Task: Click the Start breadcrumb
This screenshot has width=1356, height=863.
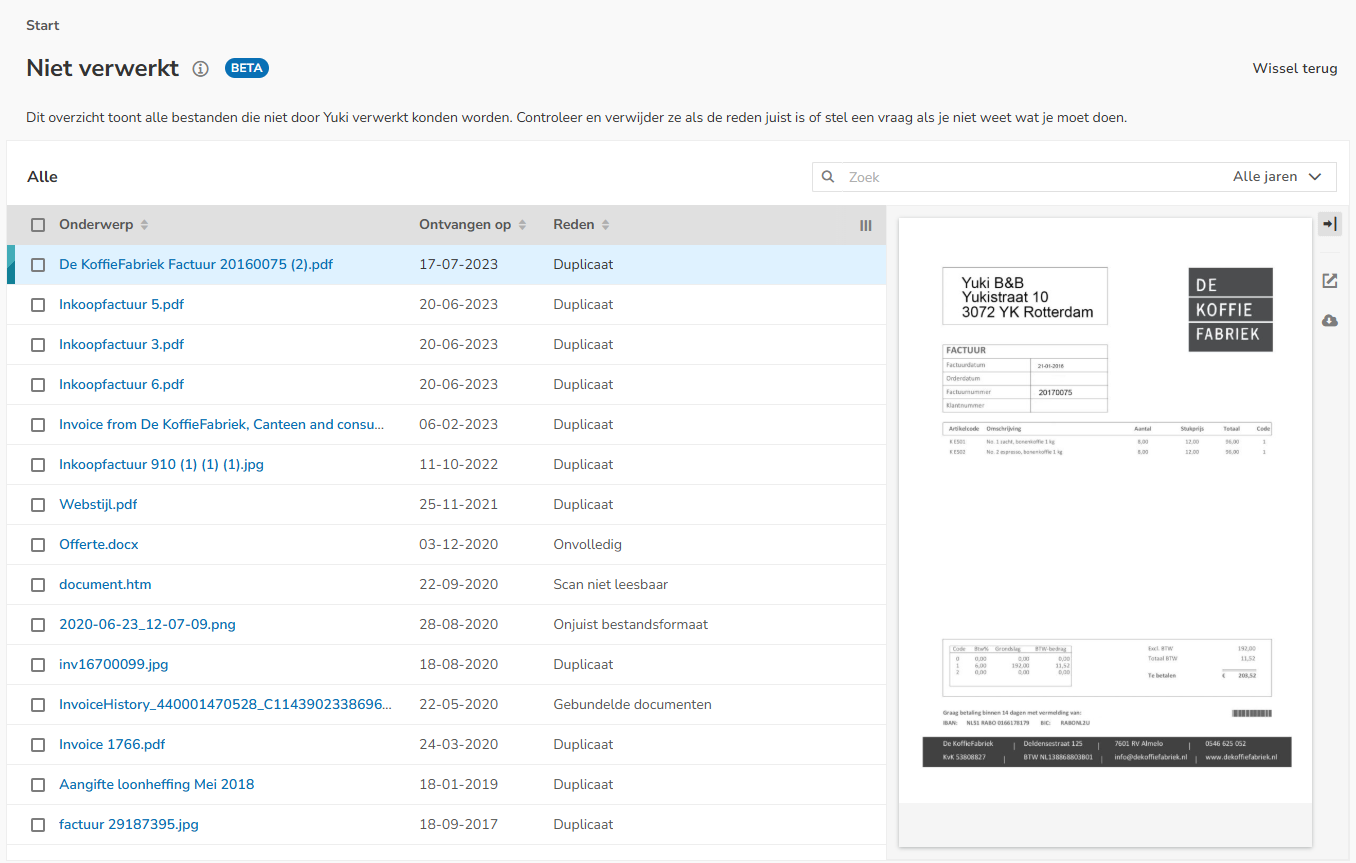Action: click(x=43, y=25)
